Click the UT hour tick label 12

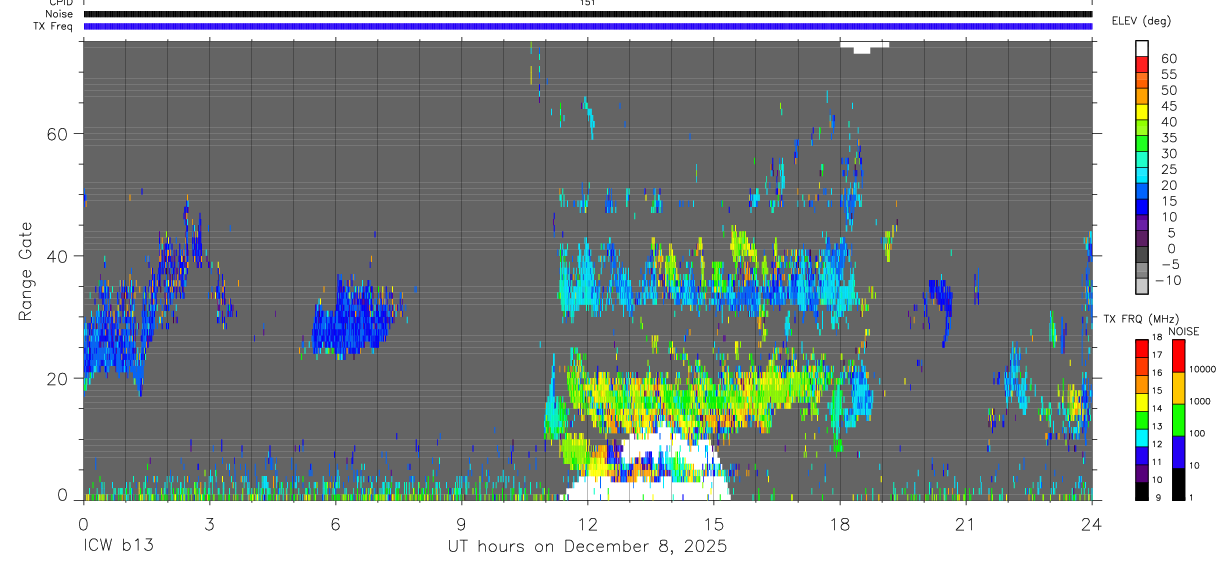coord(588,522)
